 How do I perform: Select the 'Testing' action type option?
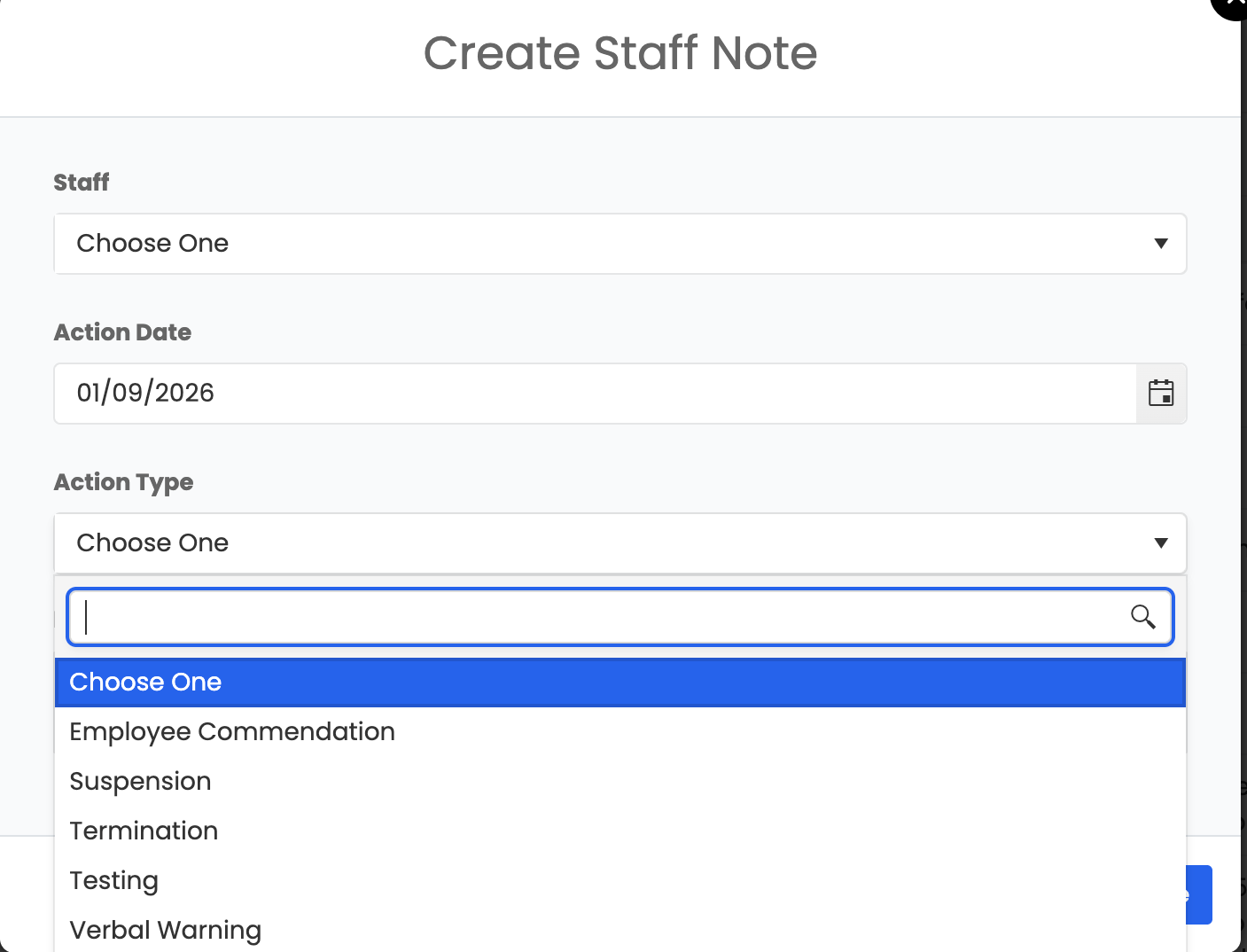click(x=114, y=881)
